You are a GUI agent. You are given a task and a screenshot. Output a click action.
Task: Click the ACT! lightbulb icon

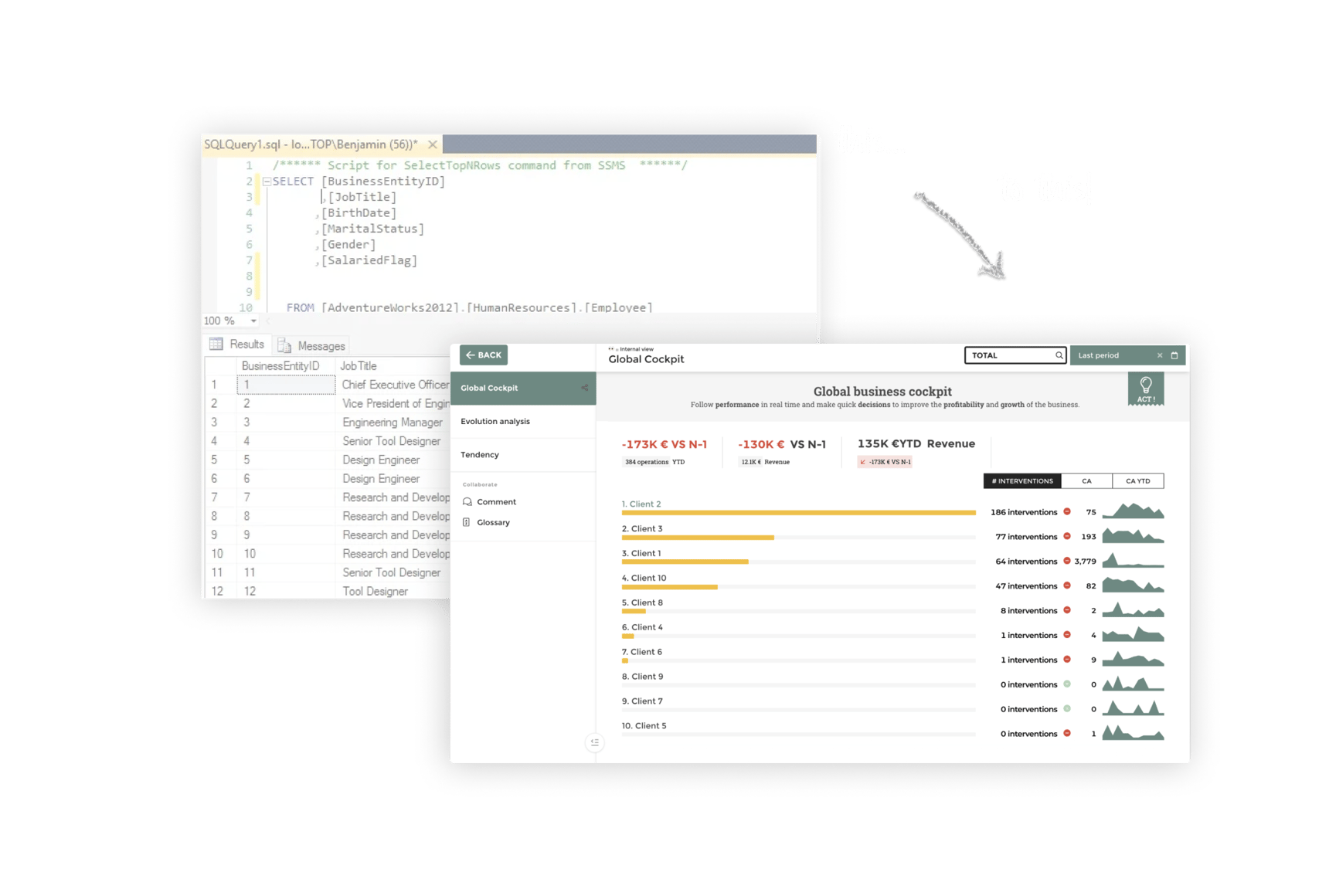pos(1145,389)
